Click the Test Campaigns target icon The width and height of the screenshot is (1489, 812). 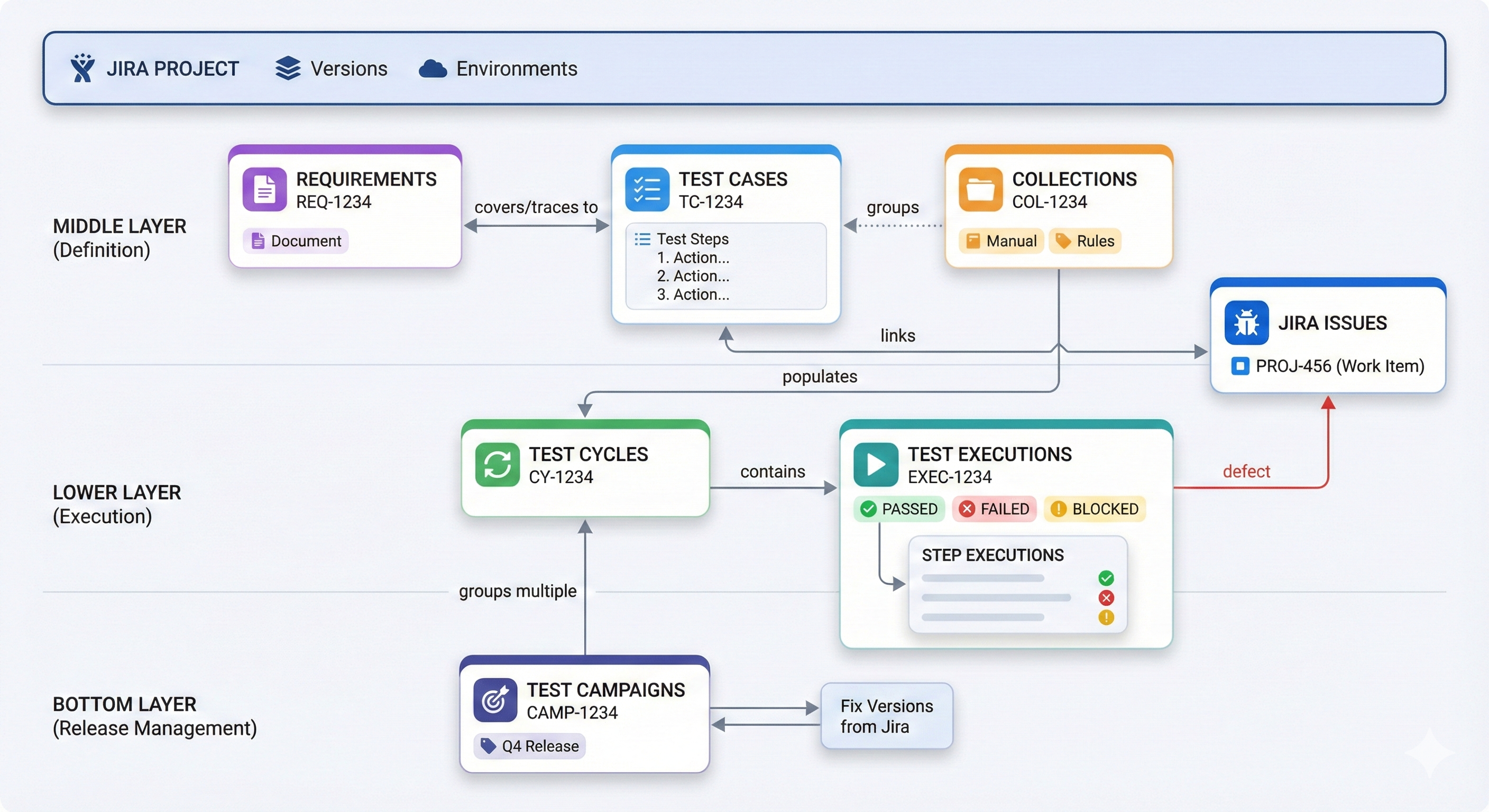pyautogui.click(x=495, y=700)
